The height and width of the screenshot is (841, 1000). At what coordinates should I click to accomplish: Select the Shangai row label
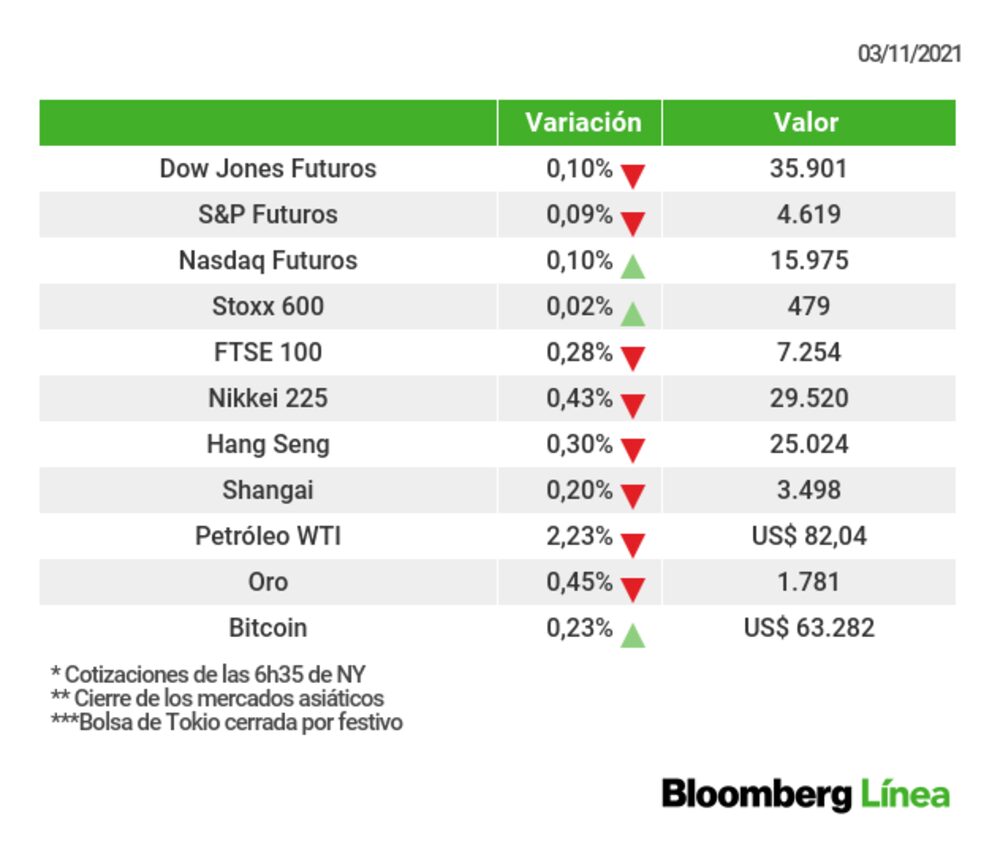click(x=268, y=490)
